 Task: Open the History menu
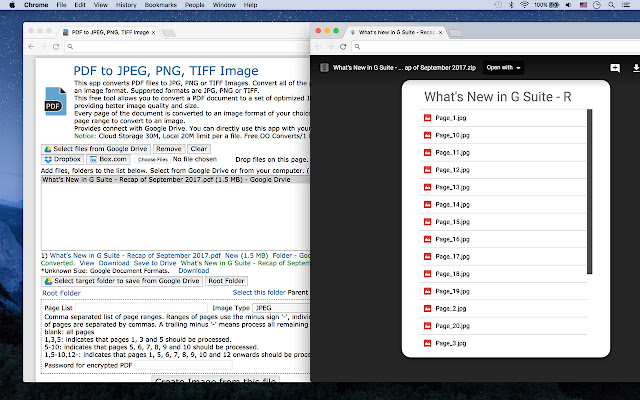[x=126, y=5]
